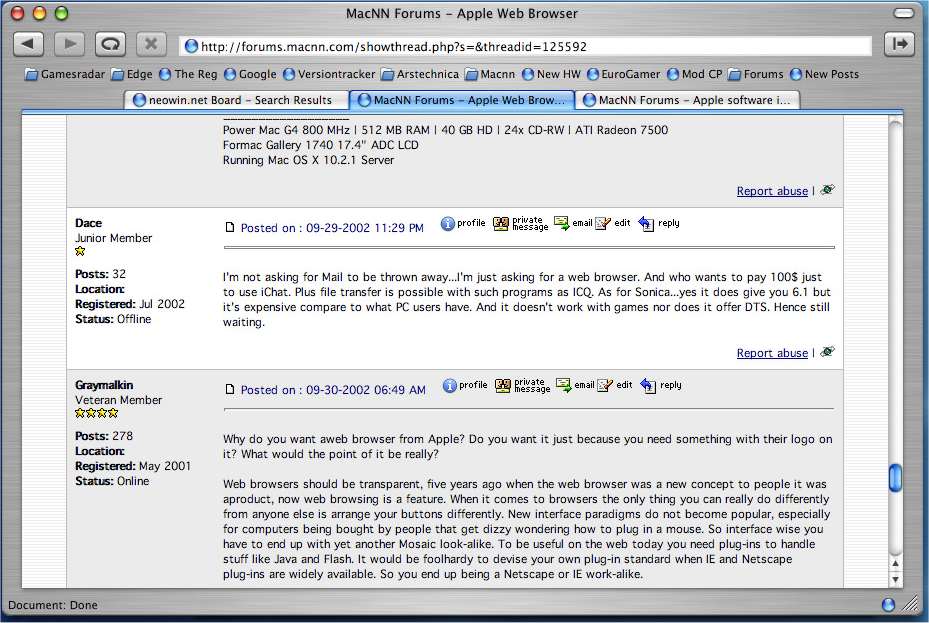Click 'Running Mac OS X 10.2.1 Server' signature text
Viewport: 929px width, 623px height.
(308, 160)
